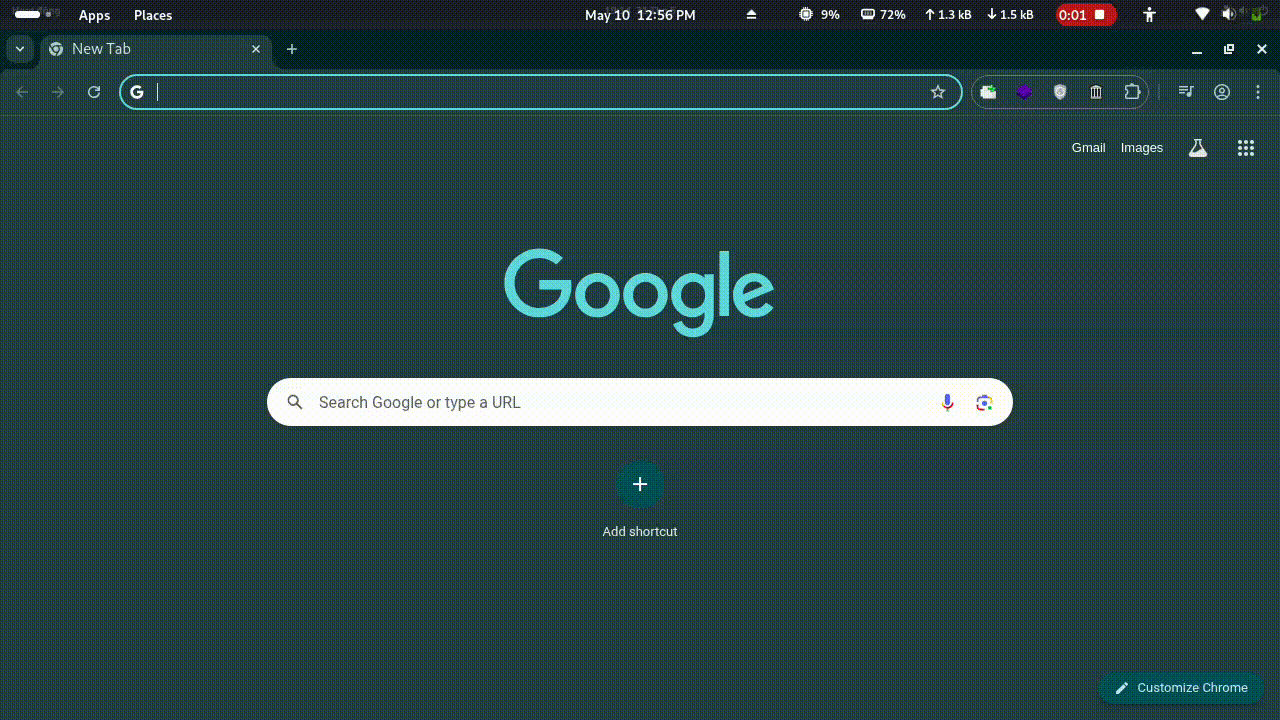Click the CPU 9% indicator
The height and width of the screenshot is (720, 1280).
pyautogui.click(x=819, y=15)
